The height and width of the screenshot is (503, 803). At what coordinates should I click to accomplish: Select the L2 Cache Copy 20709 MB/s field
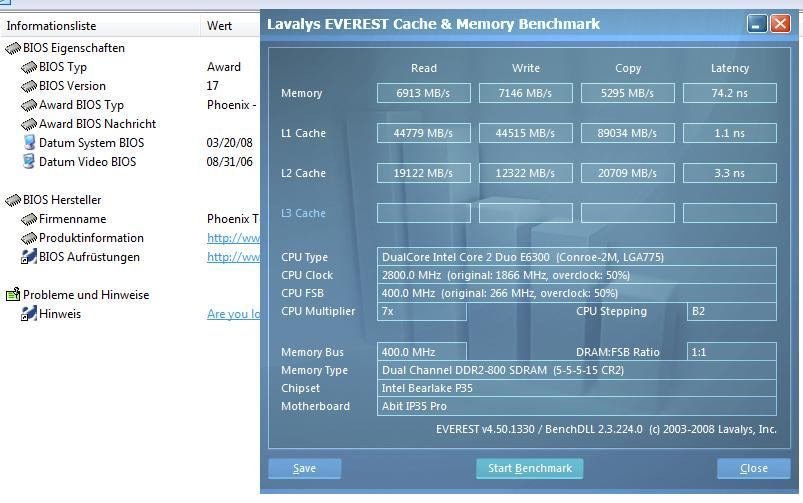627,173
